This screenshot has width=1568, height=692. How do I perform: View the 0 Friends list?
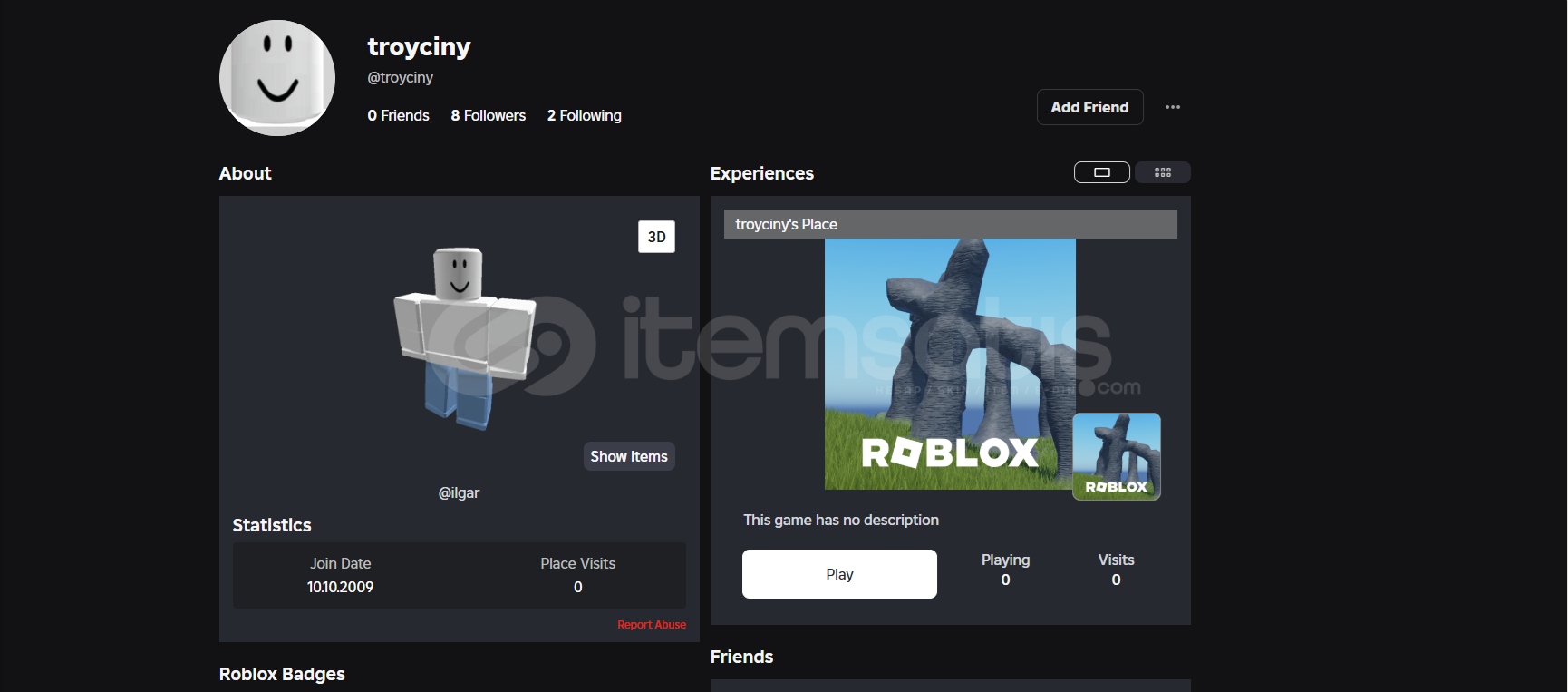tap(398, 115)
